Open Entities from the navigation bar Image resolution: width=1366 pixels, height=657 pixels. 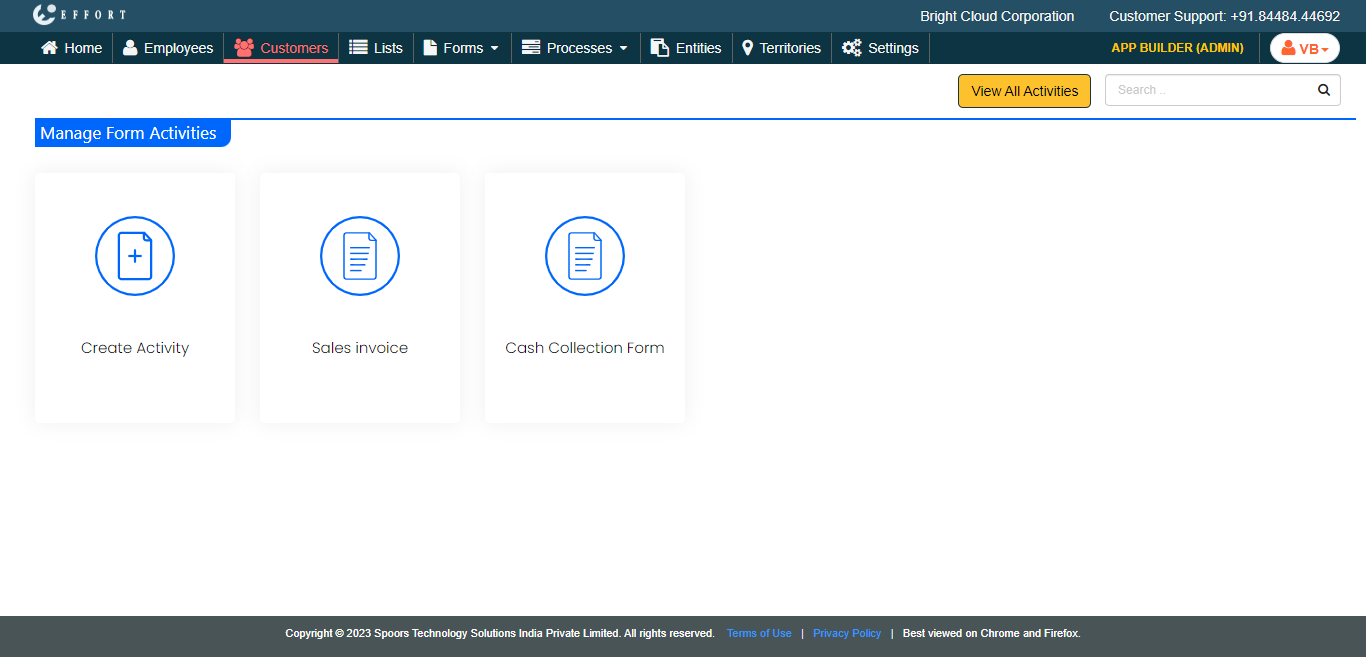686,48
